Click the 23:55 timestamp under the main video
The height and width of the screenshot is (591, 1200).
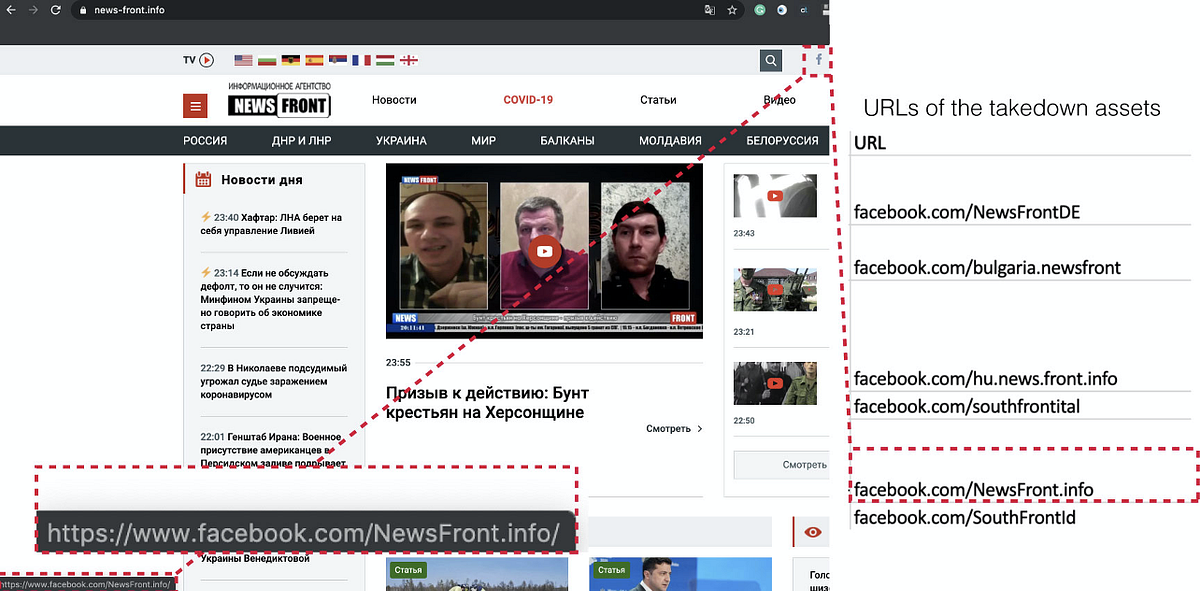click(398, 362)
